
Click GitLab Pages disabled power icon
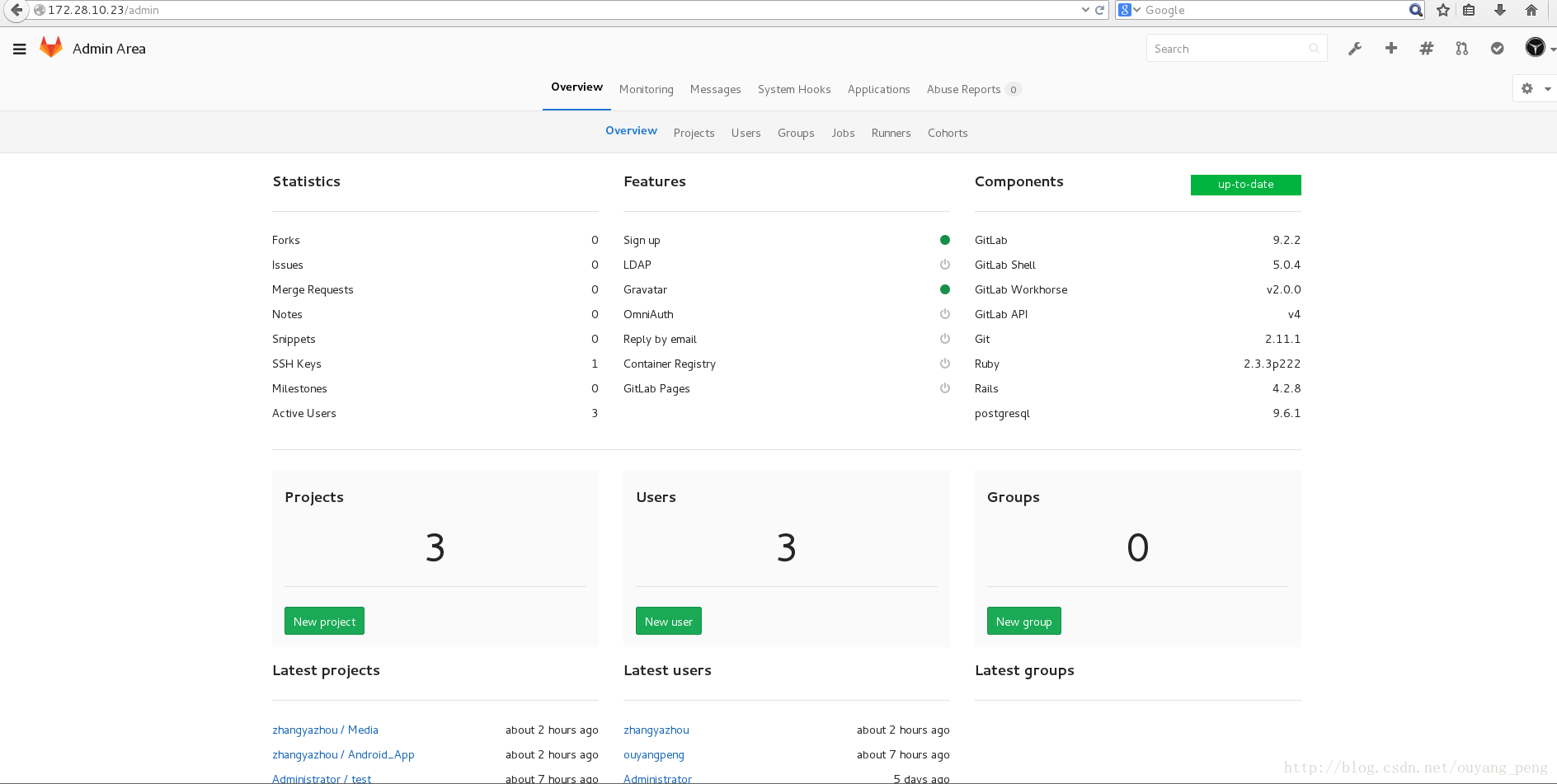[x=945, y=388]
